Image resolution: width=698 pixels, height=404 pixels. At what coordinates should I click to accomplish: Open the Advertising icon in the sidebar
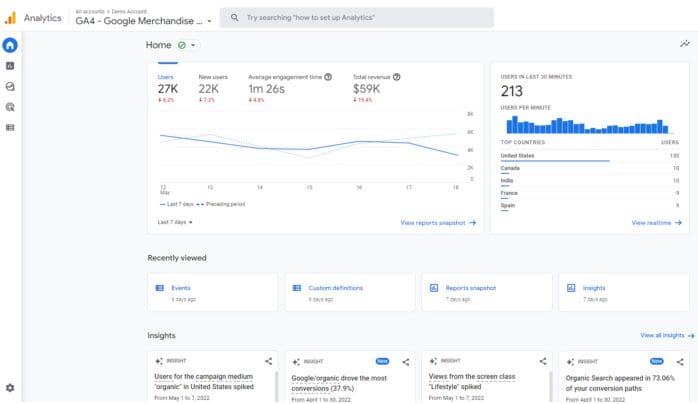(10, 107)
